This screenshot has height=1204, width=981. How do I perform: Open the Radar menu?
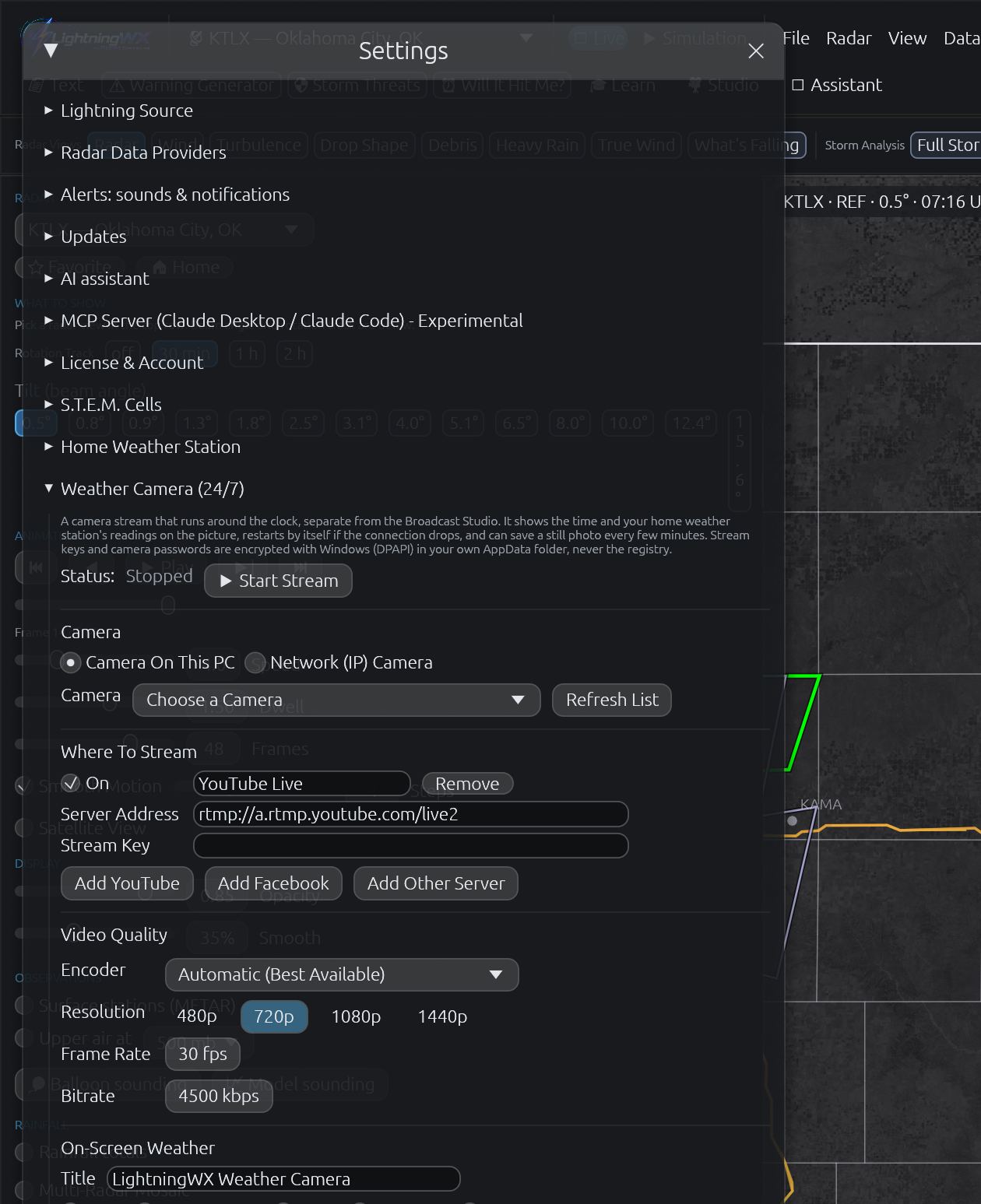point(849,38)
